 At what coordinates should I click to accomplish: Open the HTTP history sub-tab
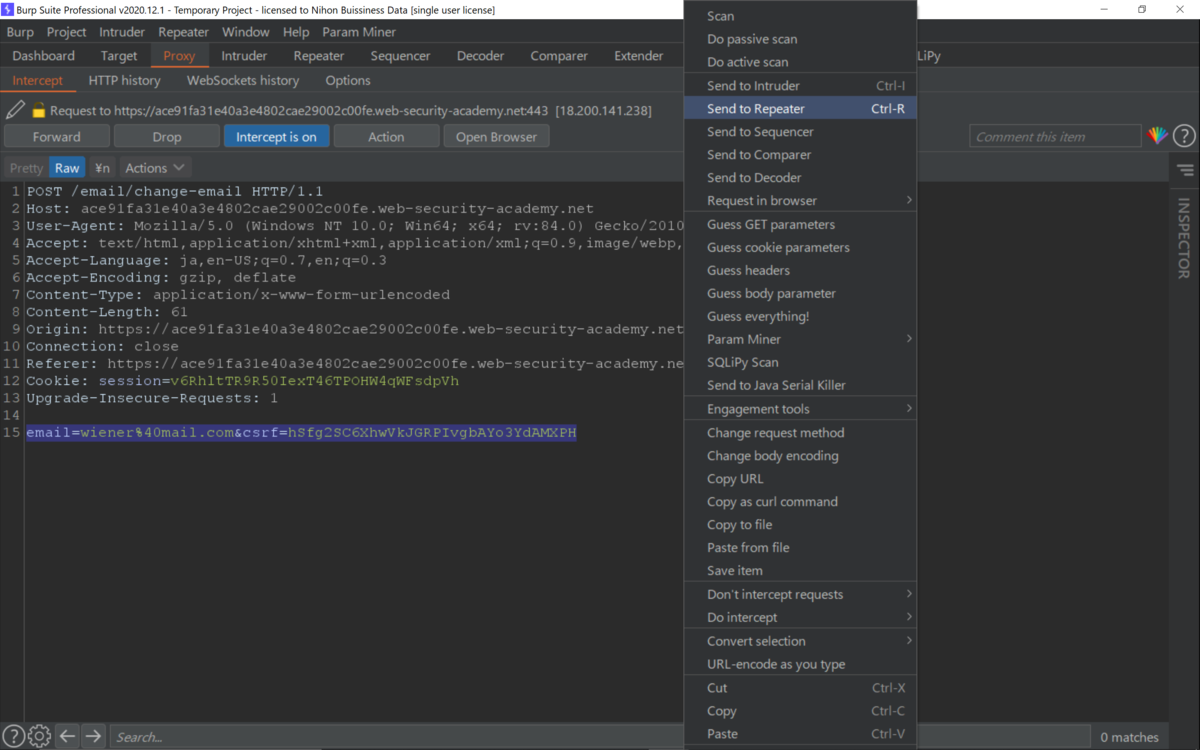click(124, 80)
